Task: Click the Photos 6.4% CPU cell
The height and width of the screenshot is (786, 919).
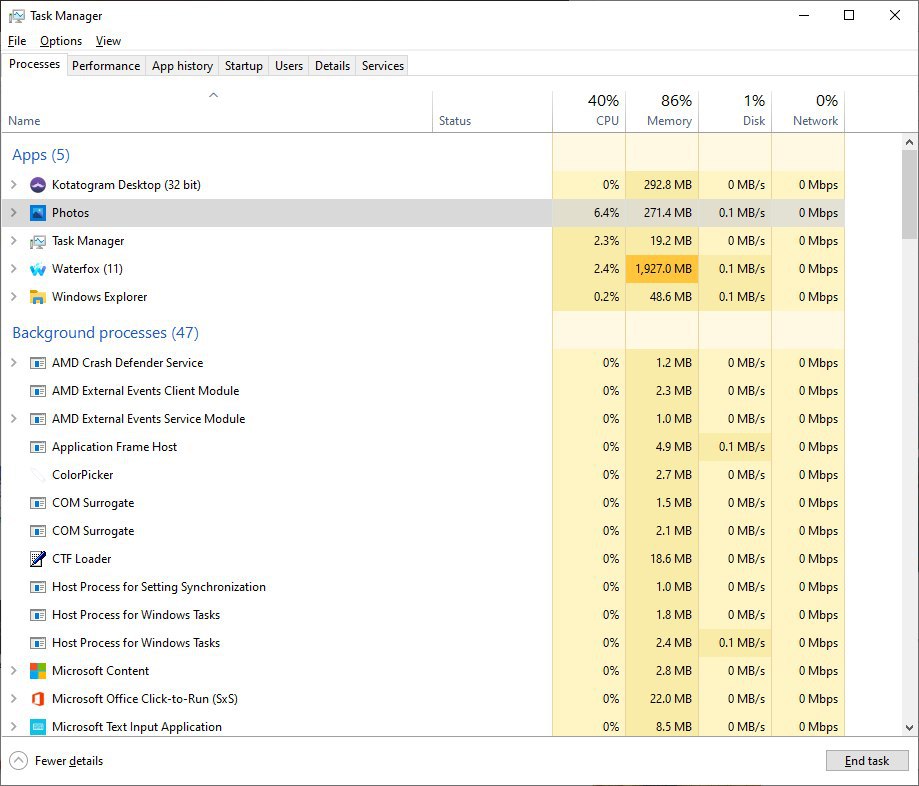Action: [589, 213]
